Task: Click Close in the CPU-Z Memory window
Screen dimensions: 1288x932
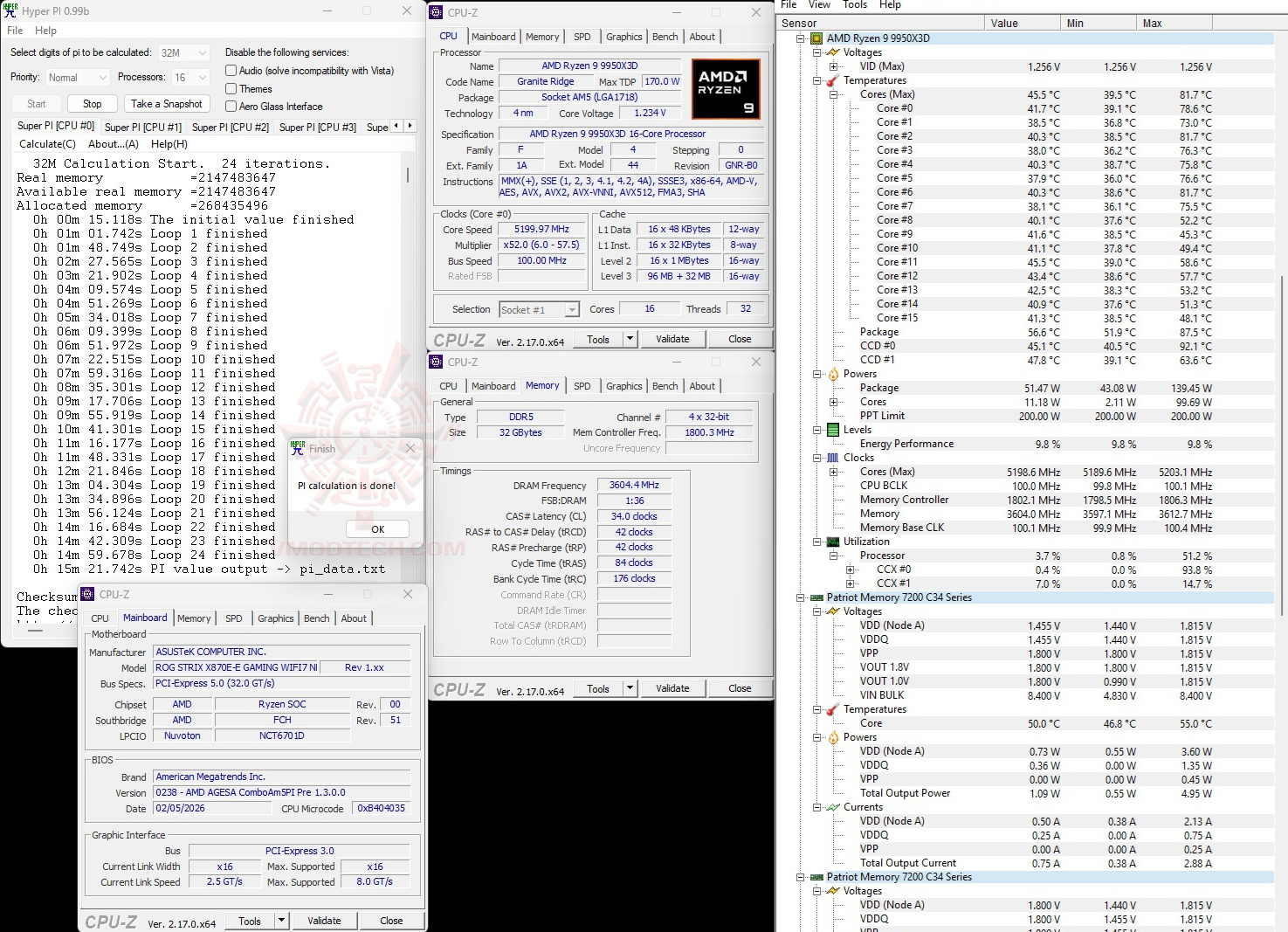Action: [x=740, y=688]
